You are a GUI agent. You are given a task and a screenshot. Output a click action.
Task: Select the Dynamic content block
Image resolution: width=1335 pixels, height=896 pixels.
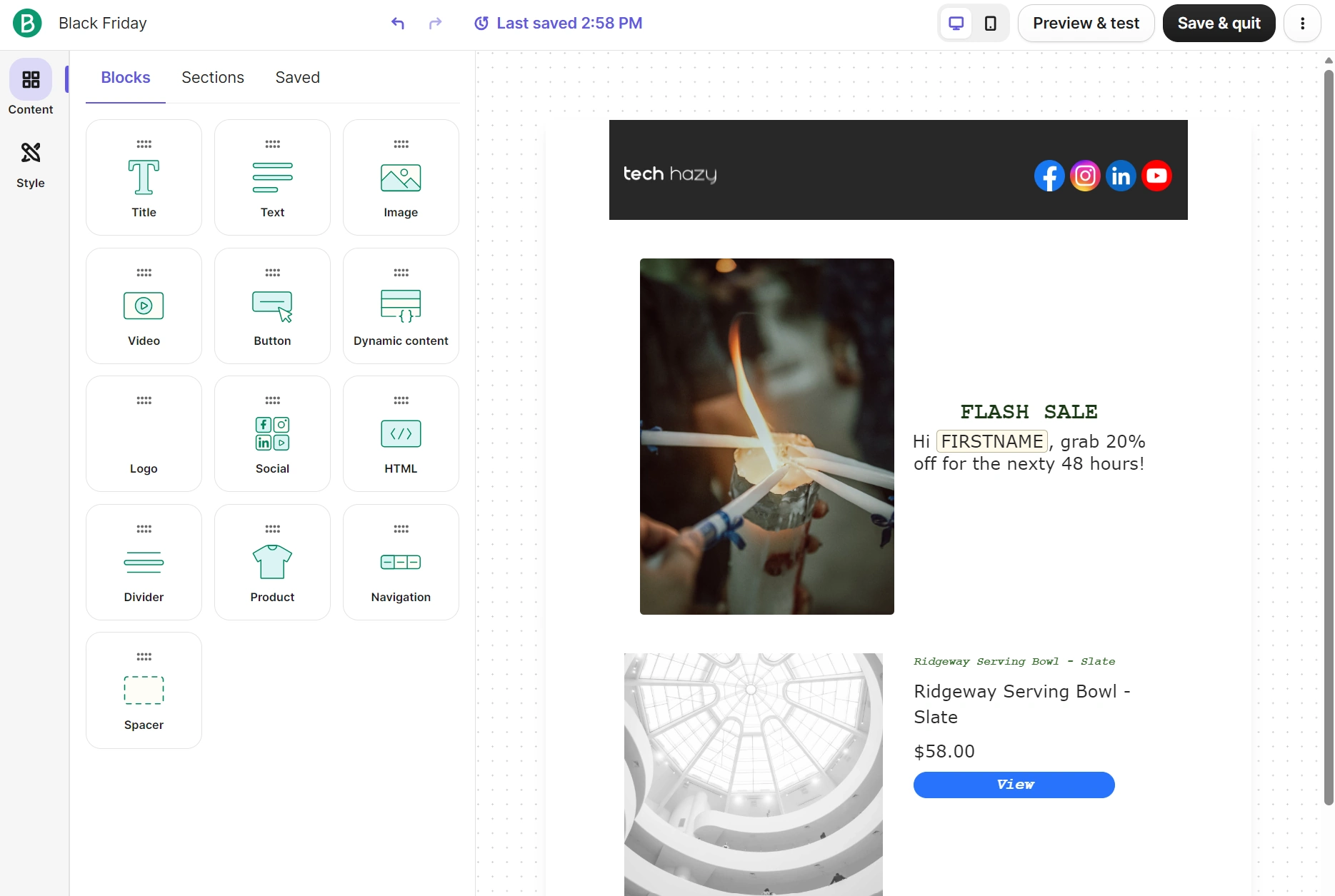[x=401, y=306]
